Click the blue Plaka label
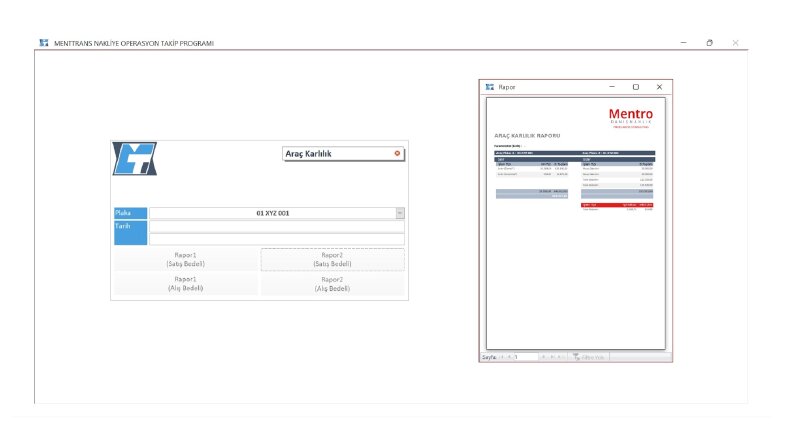This screenshot has width=793, height=446. (130, 213)
